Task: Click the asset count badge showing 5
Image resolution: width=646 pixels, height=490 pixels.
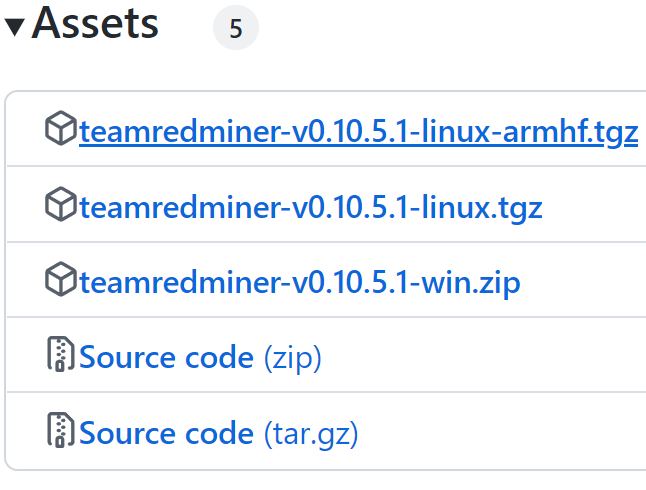Action: pos(236,29)
